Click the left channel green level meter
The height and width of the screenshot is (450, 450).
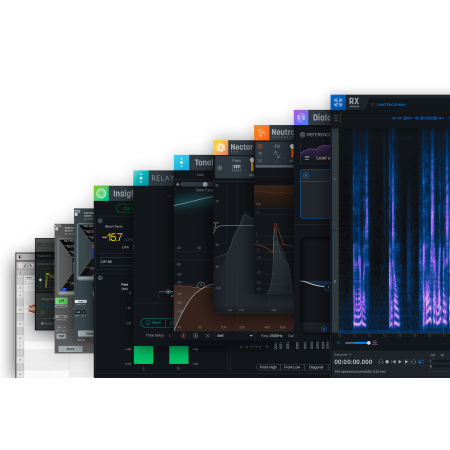[143, 355]
